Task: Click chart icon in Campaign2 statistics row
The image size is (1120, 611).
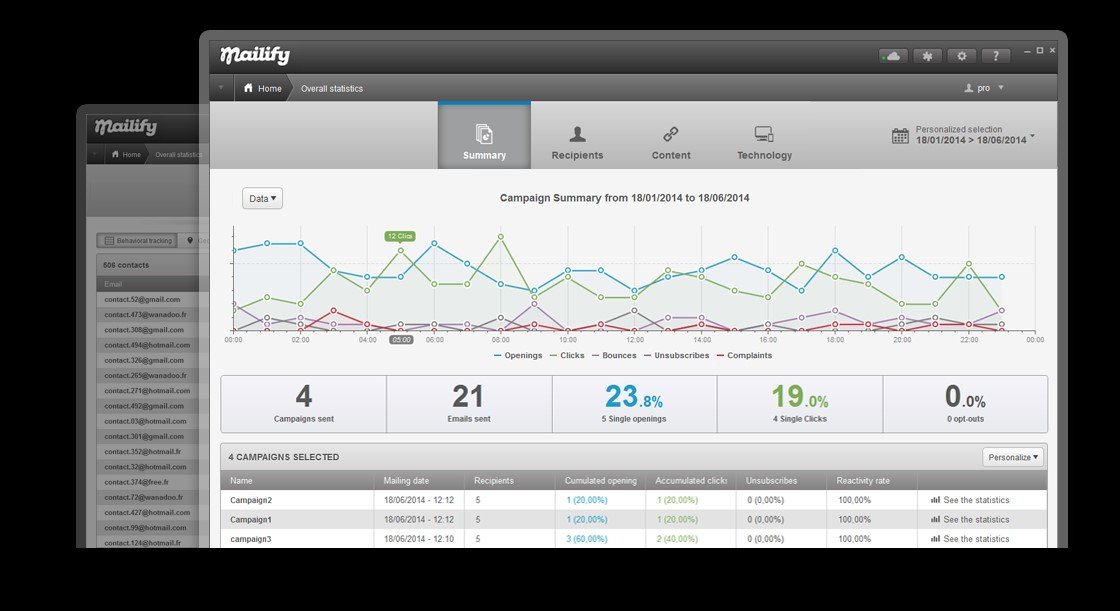Action: coord(935,500)
